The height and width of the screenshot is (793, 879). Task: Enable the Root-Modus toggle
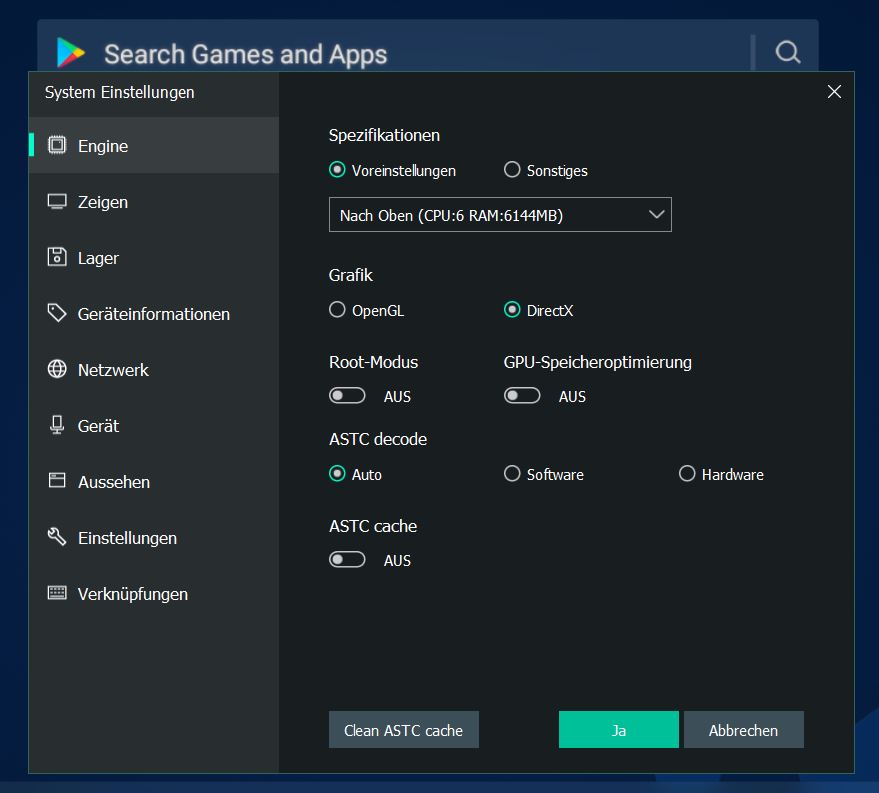pyautogui.click(x=347, y=396)
